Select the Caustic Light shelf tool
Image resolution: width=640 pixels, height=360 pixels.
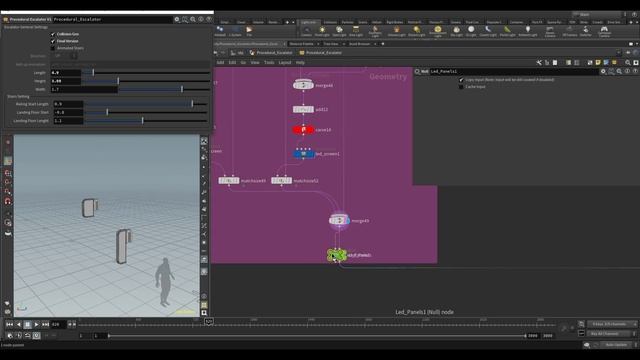pyautogui.click(x=488, y=31)
